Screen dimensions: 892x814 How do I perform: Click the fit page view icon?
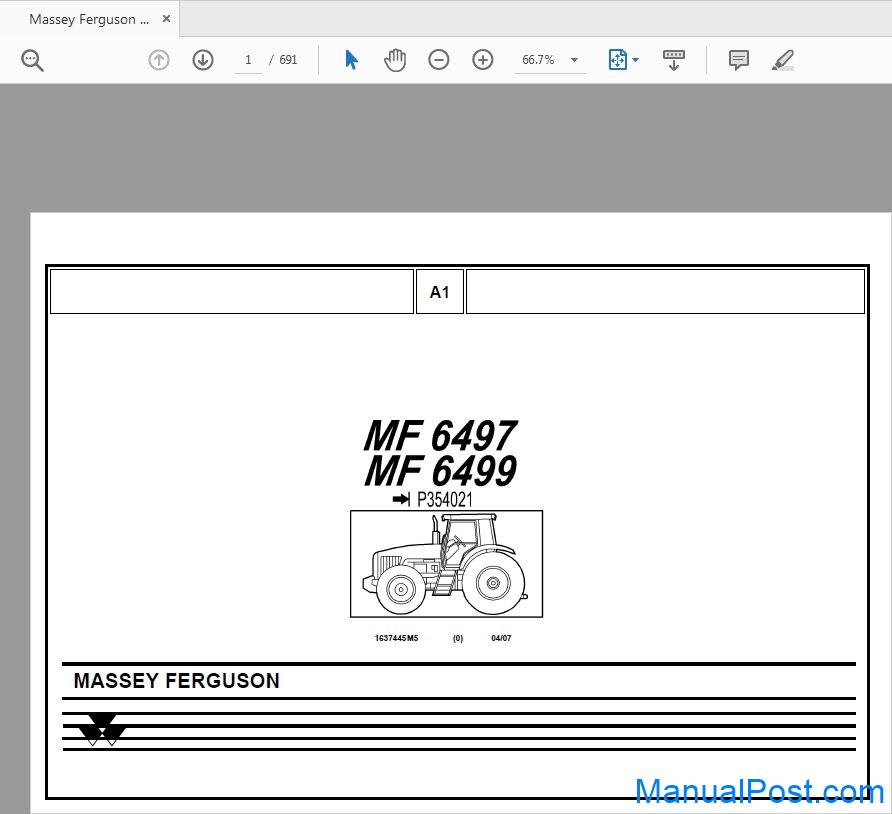[618, 60]
